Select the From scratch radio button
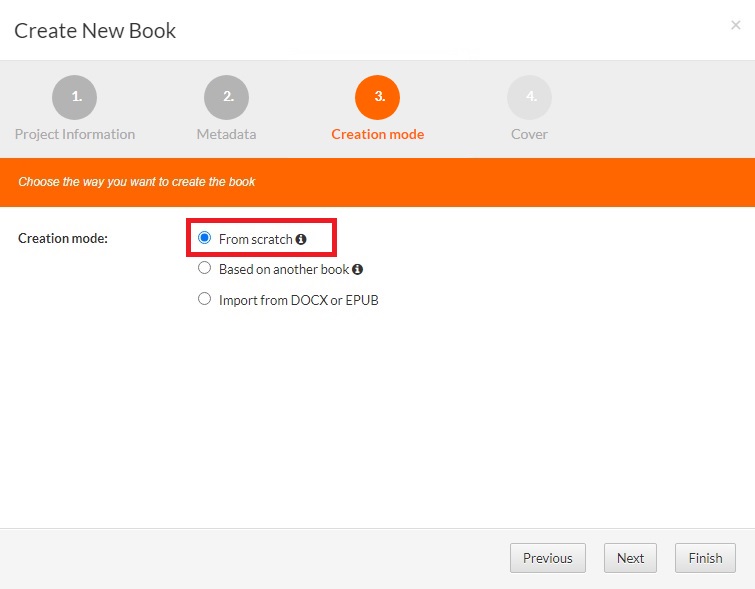 (x=205, y=238)
